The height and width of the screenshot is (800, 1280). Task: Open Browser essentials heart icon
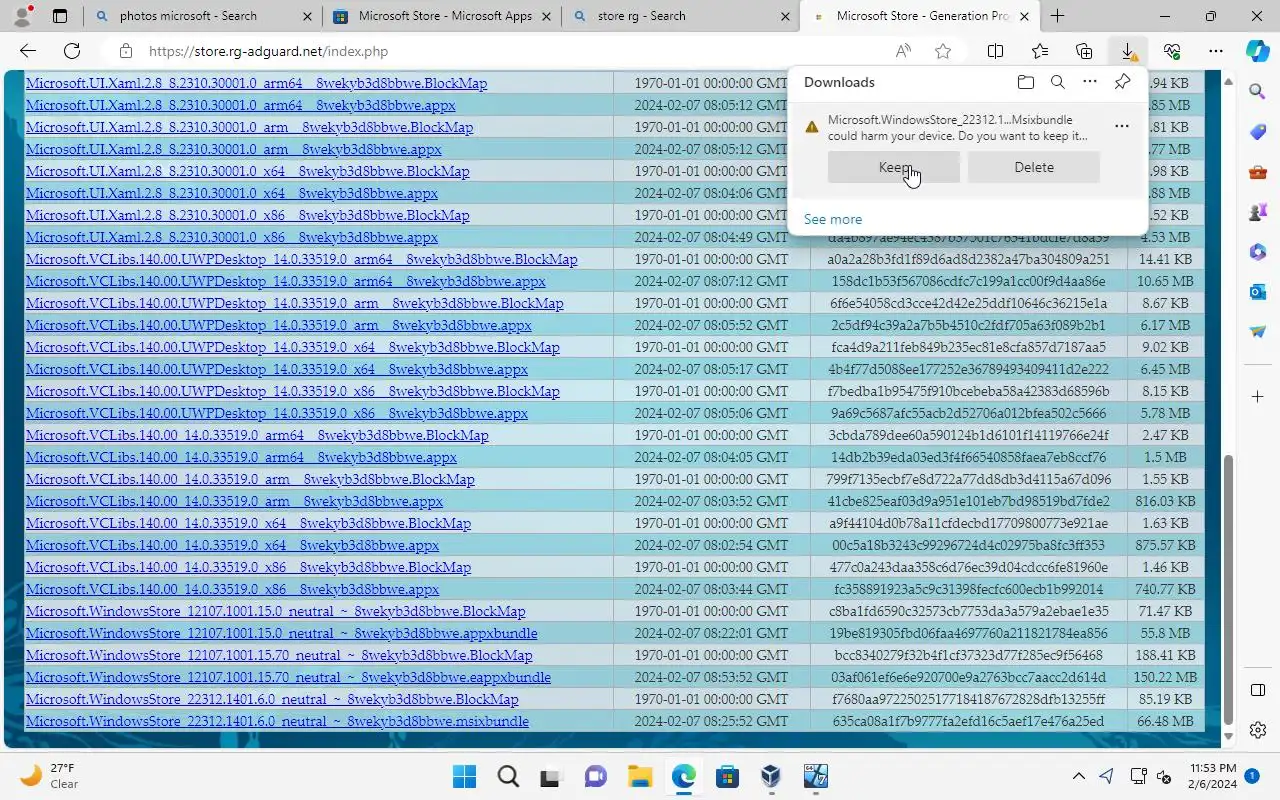(x=1172, y=51)
